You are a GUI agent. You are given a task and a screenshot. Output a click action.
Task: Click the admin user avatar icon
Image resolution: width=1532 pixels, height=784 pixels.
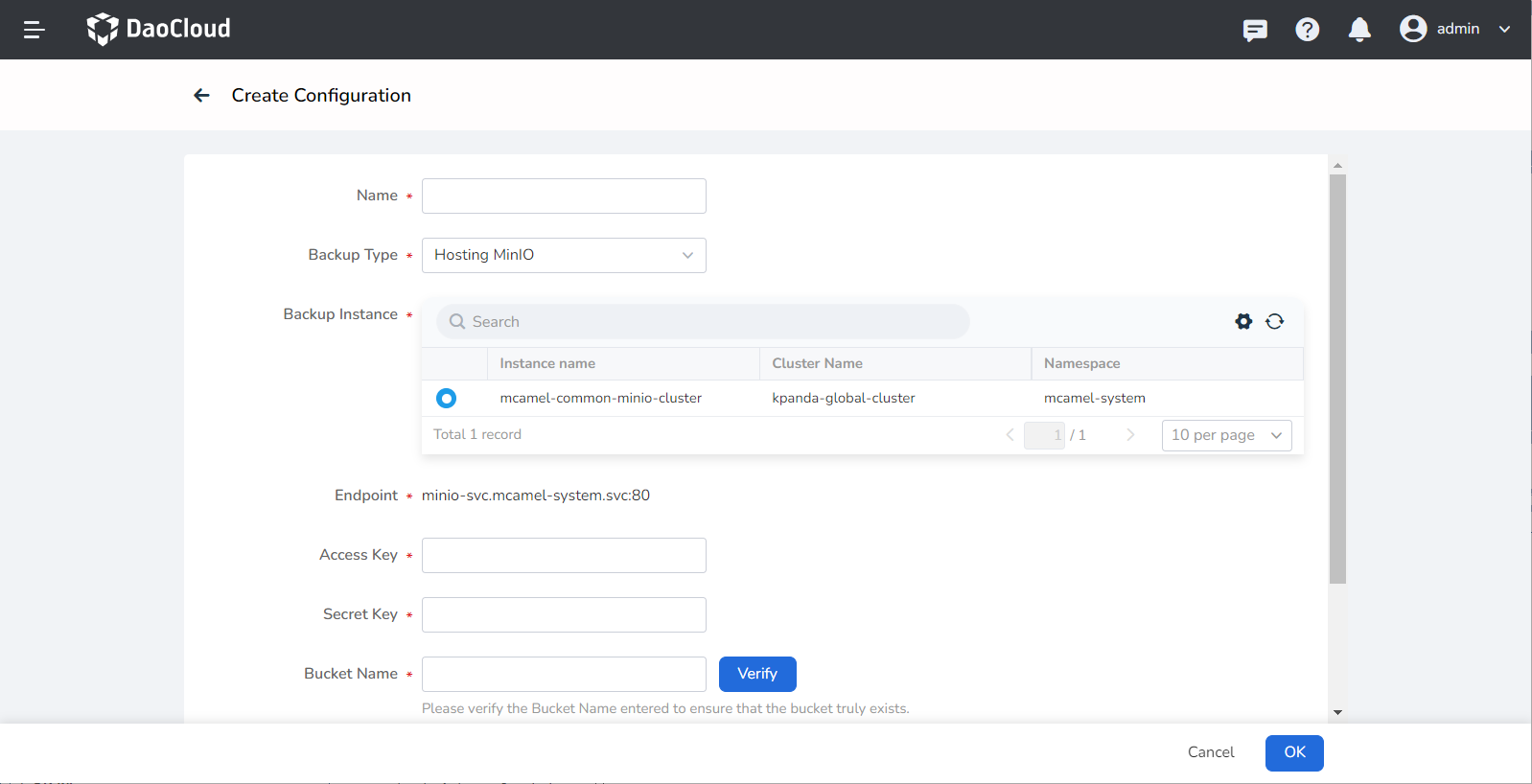[1412, 29]
